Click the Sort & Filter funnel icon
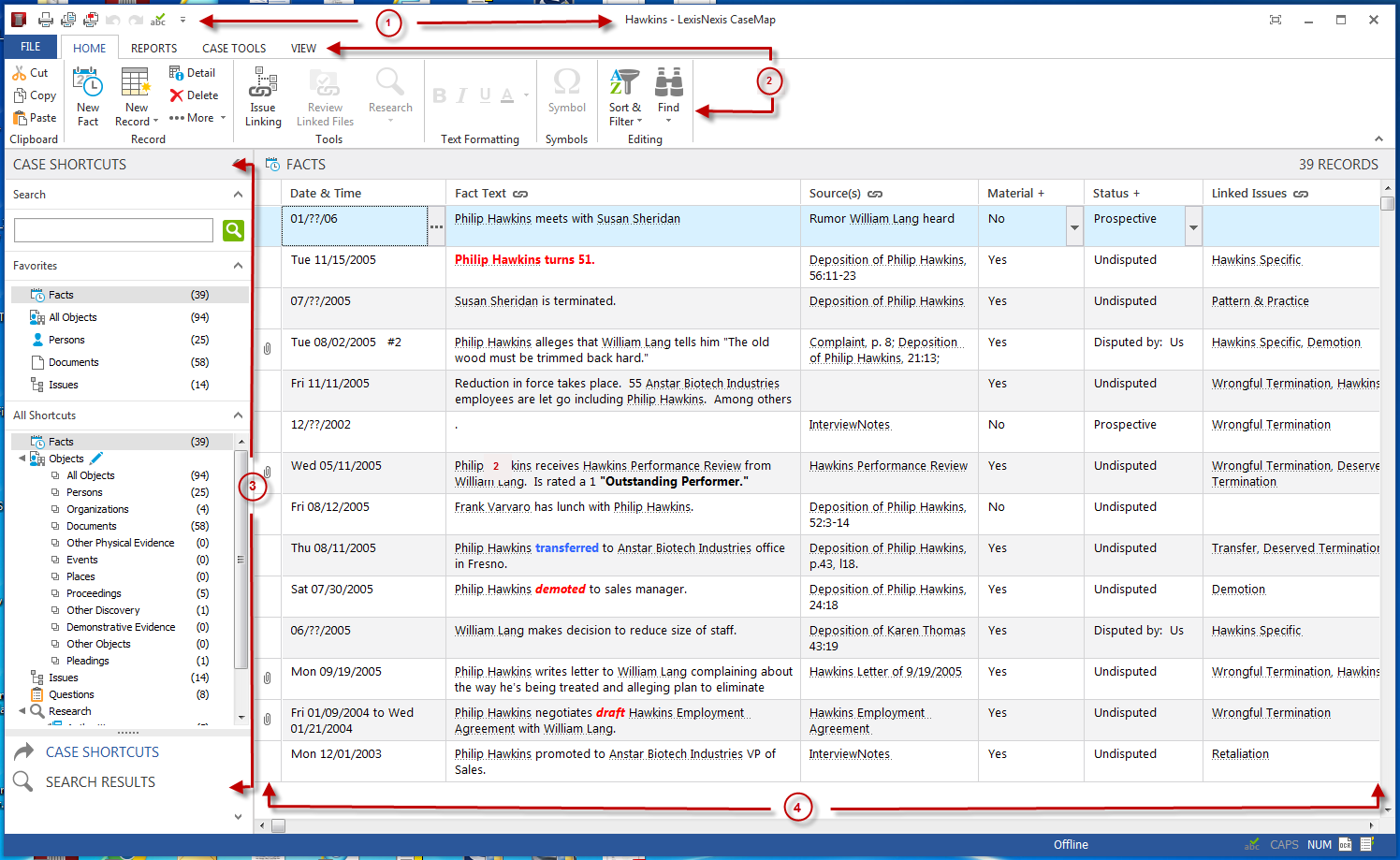1400x860 pixels. pos(624,82)
